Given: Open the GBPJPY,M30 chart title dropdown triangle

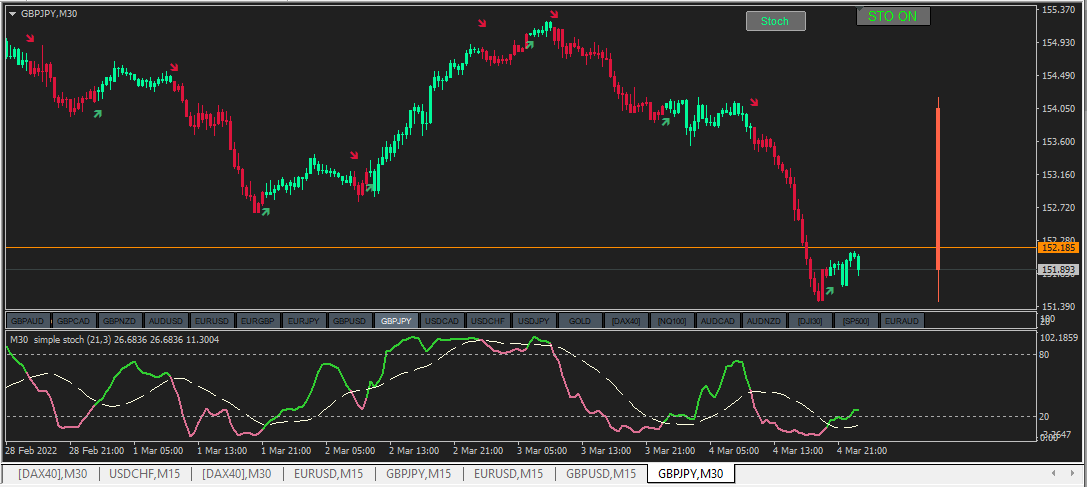Looking at the screenshot, I should (x=13, y=14).
